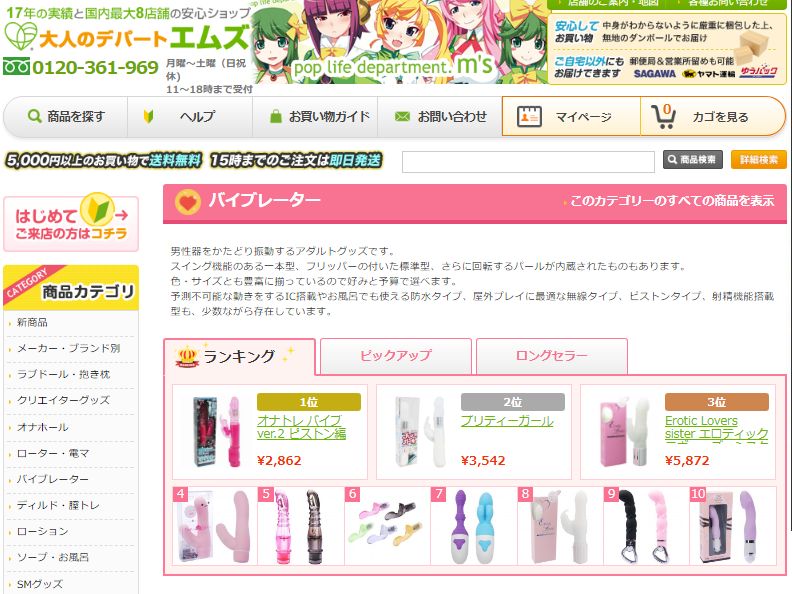Click the shopping cart icon カゴを見る
The height and width of the screenshot is (594, 792).
pyautogui.click(x=663, y=116)
